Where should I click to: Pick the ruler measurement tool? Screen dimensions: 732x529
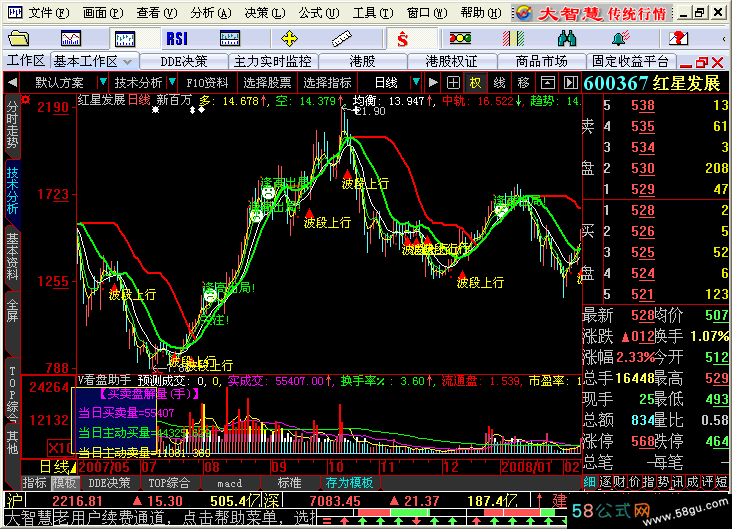pos(341,38)
